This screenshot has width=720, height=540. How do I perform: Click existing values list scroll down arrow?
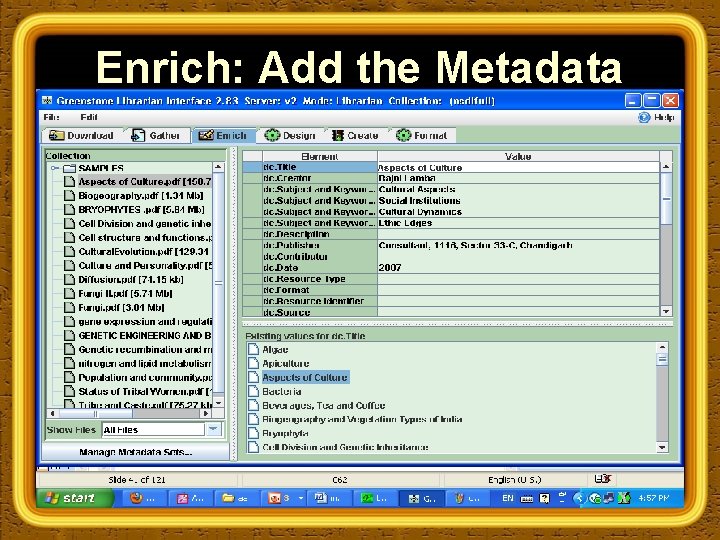point(662,447)
